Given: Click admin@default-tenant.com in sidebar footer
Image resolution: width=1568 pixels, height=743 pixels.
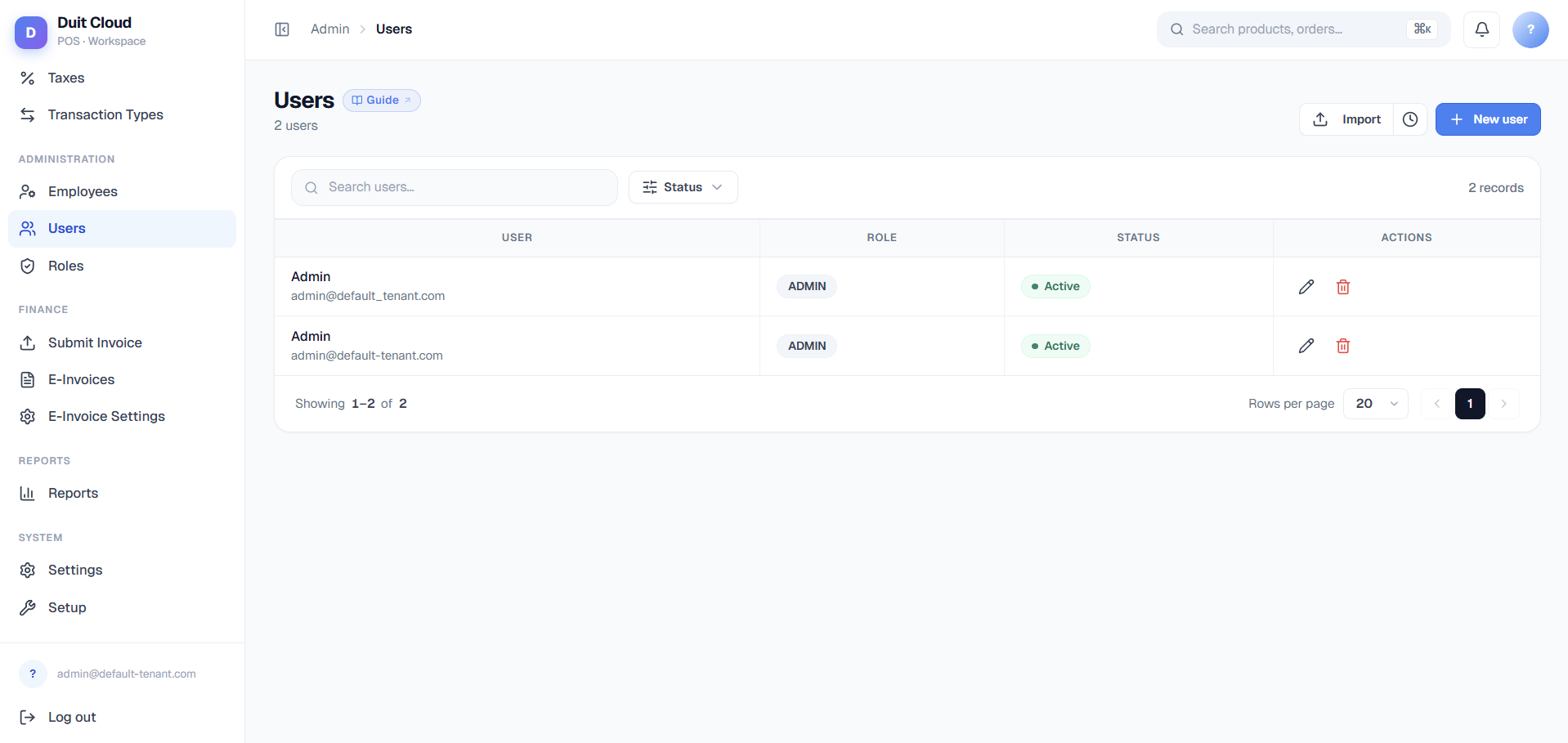Looking at the screenshot, I should [127, 674].
